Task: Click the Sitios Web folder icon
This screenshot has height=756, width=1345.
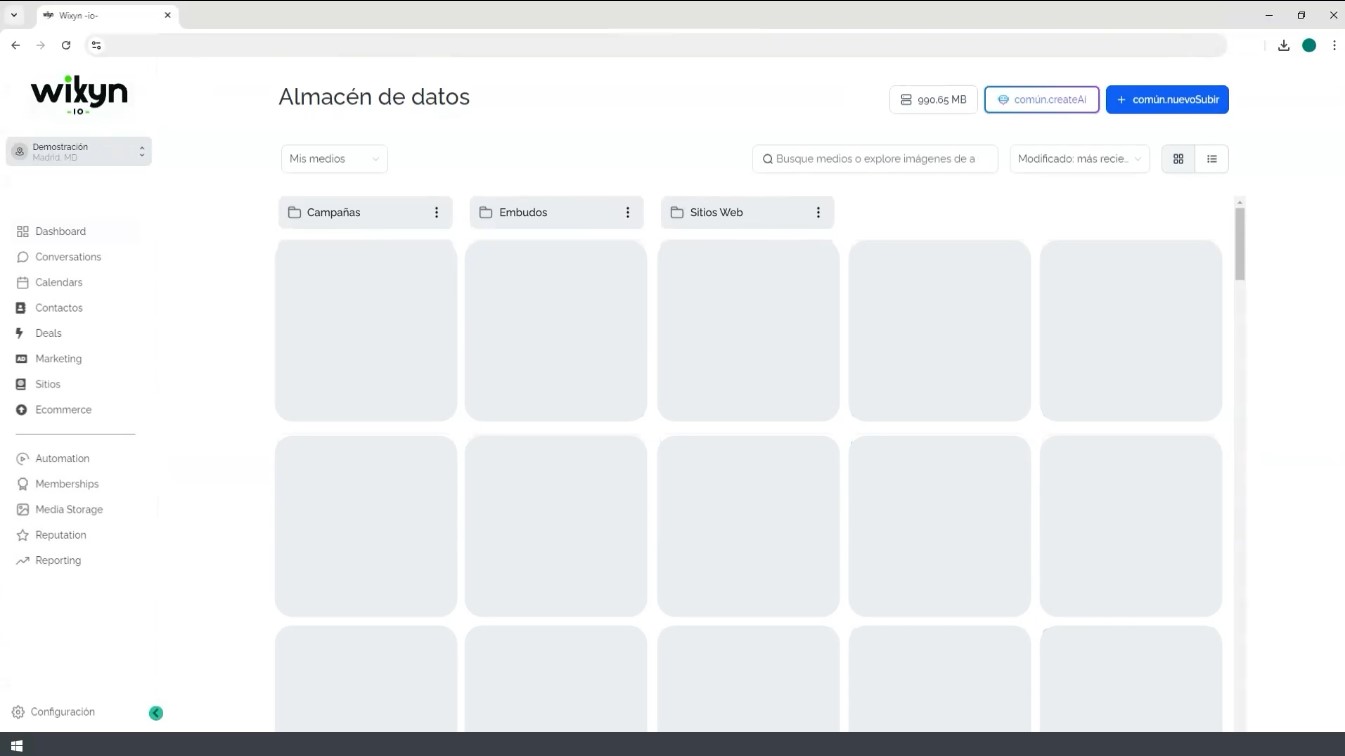Action: click(x=677, y=212)
